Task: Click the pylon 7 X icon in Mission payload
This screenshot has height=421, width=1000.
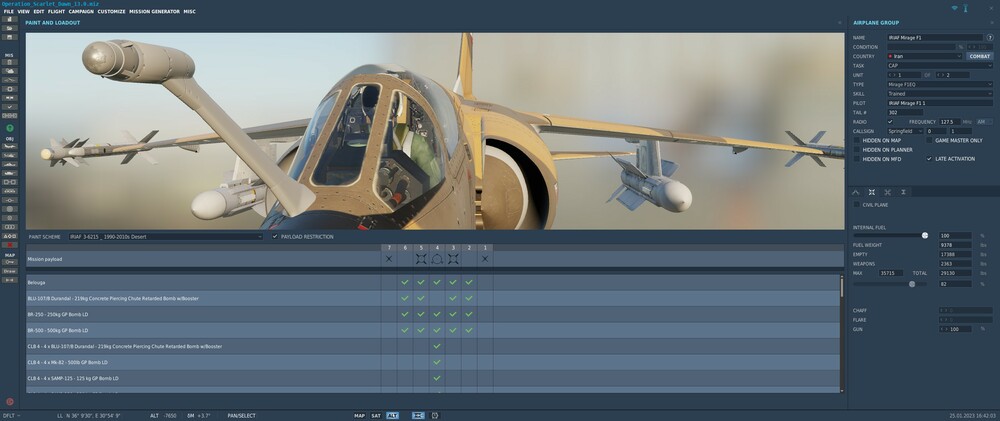Action: pyautogui.click(x=389, y=259)
